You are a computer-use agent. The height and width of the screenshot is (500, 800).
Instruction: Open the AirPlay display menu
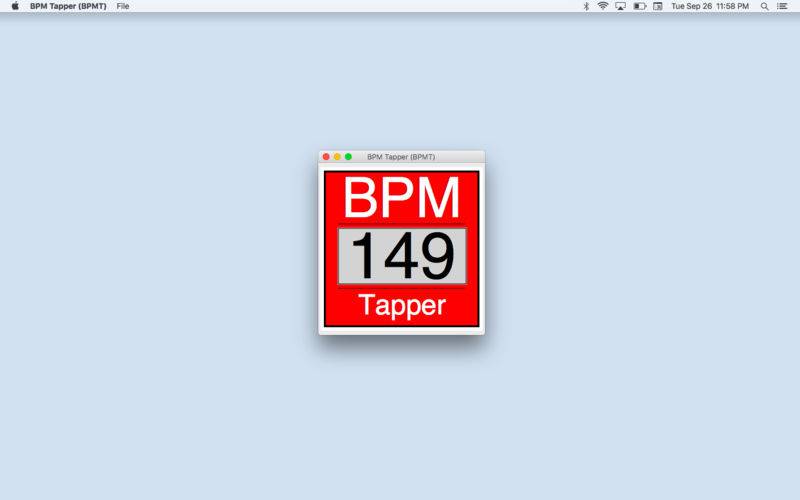(620, 6)
